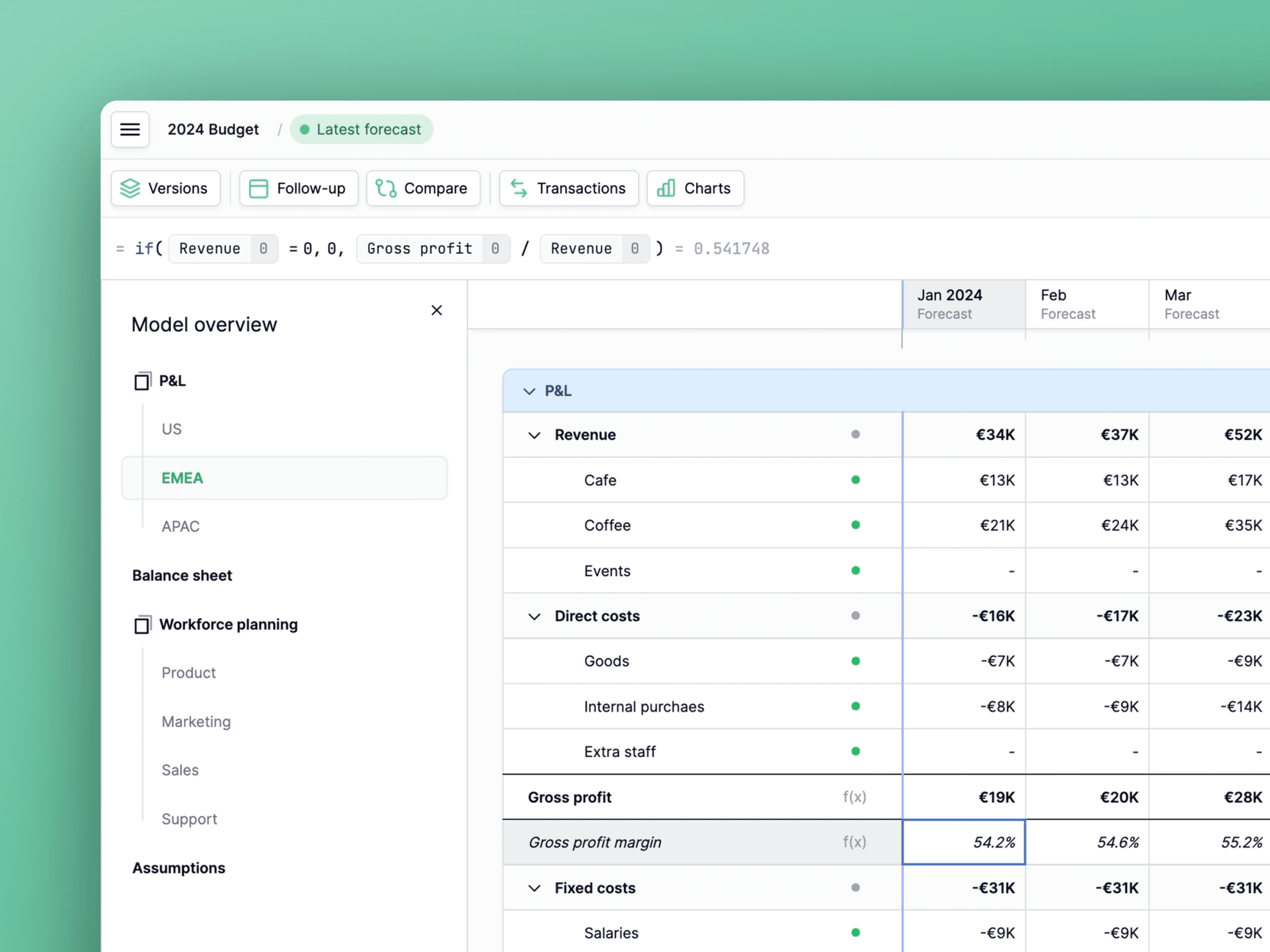Close the Model overview panel
Screen dimensions: 1270x952
coord(437,310)
